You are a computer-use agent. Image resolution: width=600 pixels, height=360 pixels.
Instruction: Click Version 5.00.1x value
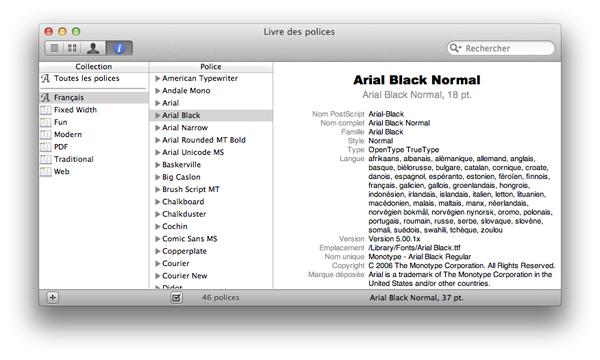point(394,239)
